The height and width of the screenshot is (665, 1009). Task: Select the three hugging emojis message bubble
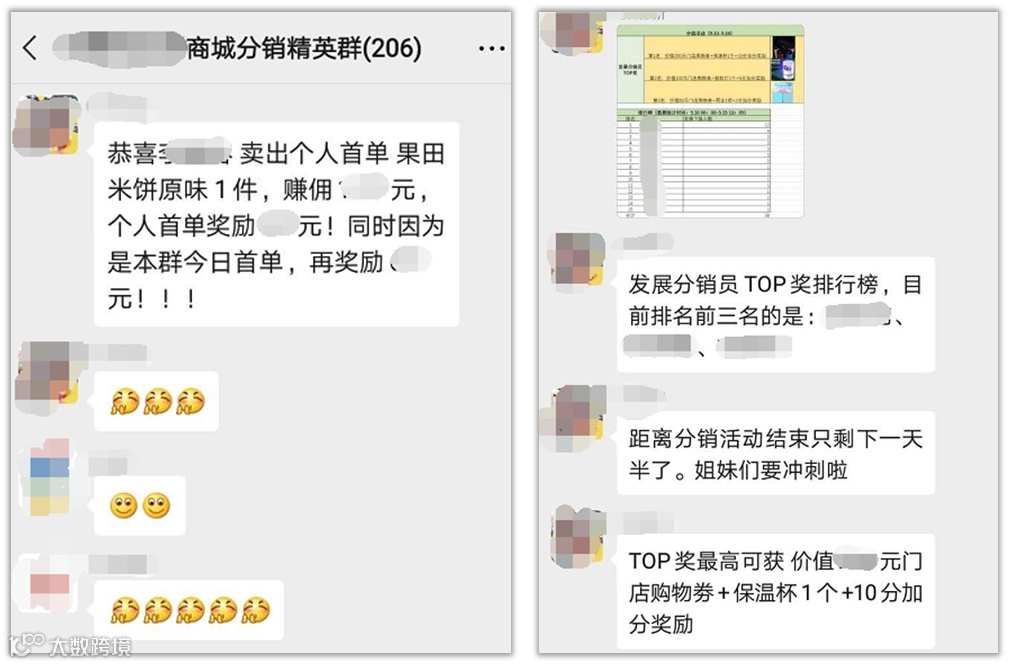point(156,401)
